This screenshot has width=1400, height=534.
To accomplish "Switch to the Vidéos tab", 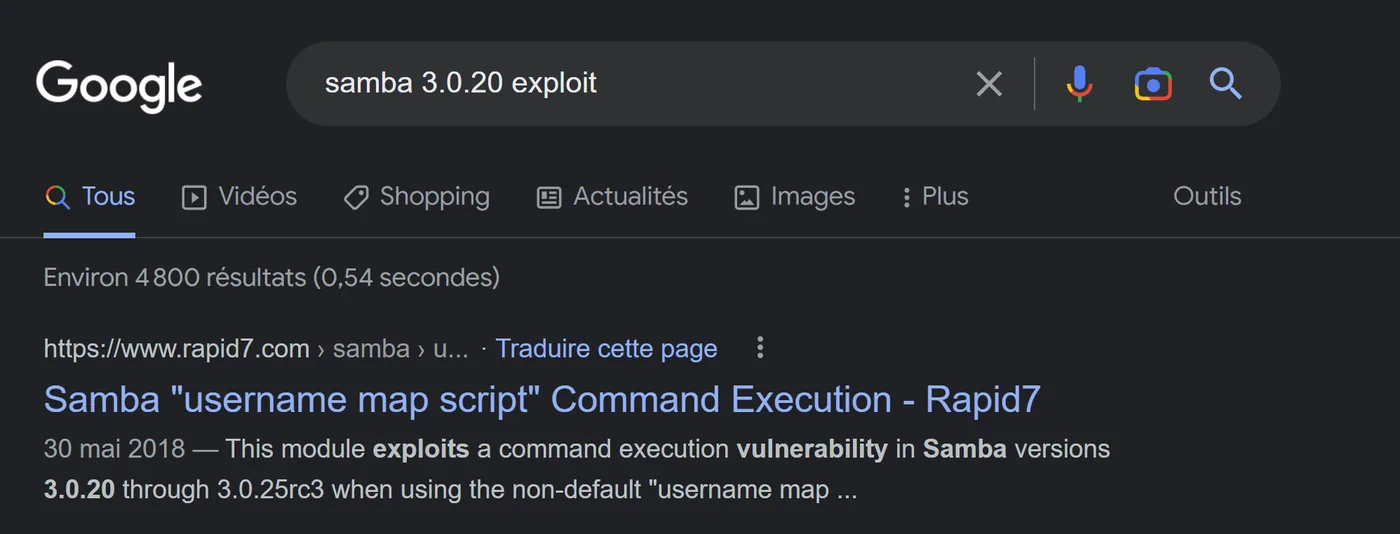I will (239, 197).
